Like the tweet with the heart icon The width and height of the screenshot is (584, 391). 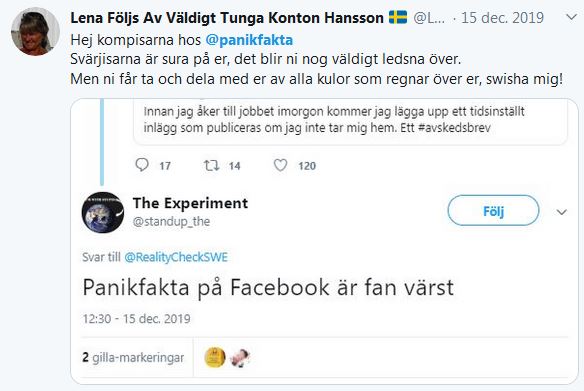tap(280, 165)
